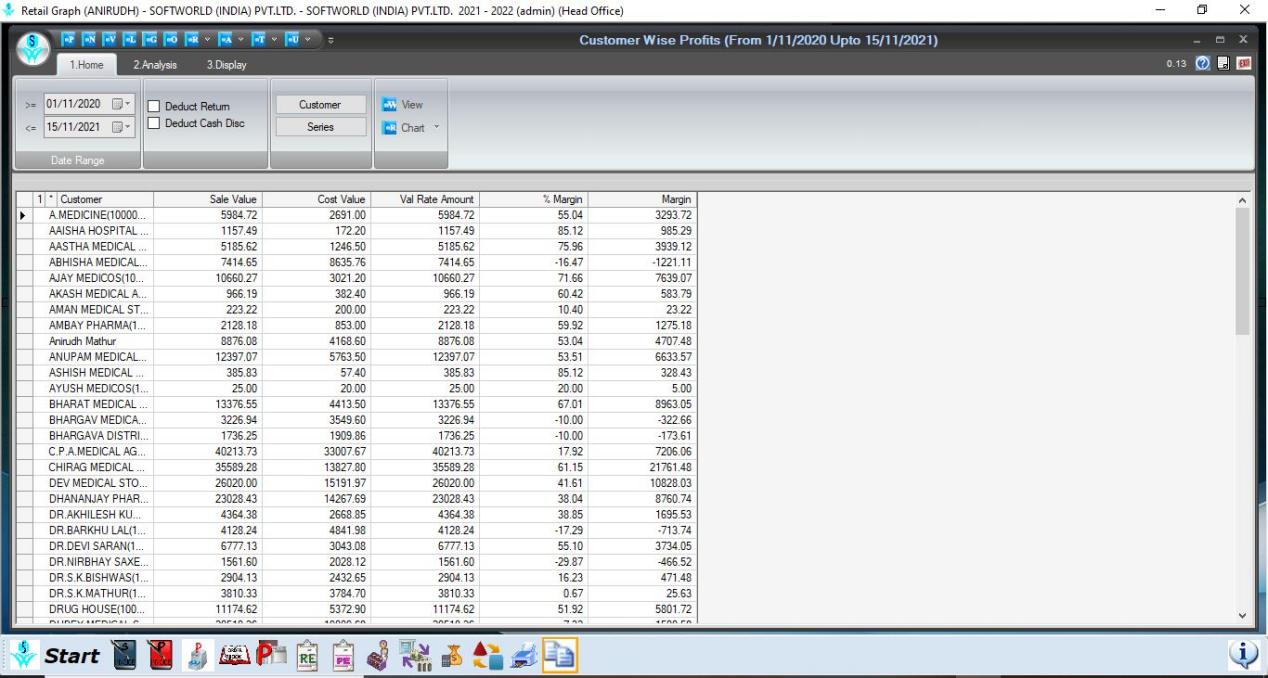Open the RE clipboard icon
The height and width of the screenshot is (678, 1268).
click(x=307, y=656)
